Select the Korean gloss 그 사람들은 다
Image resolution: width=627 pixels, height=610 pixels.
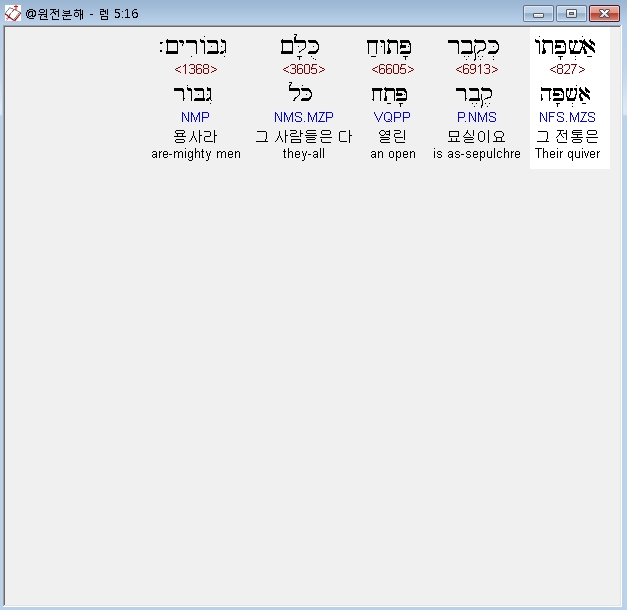pos(304,136)
